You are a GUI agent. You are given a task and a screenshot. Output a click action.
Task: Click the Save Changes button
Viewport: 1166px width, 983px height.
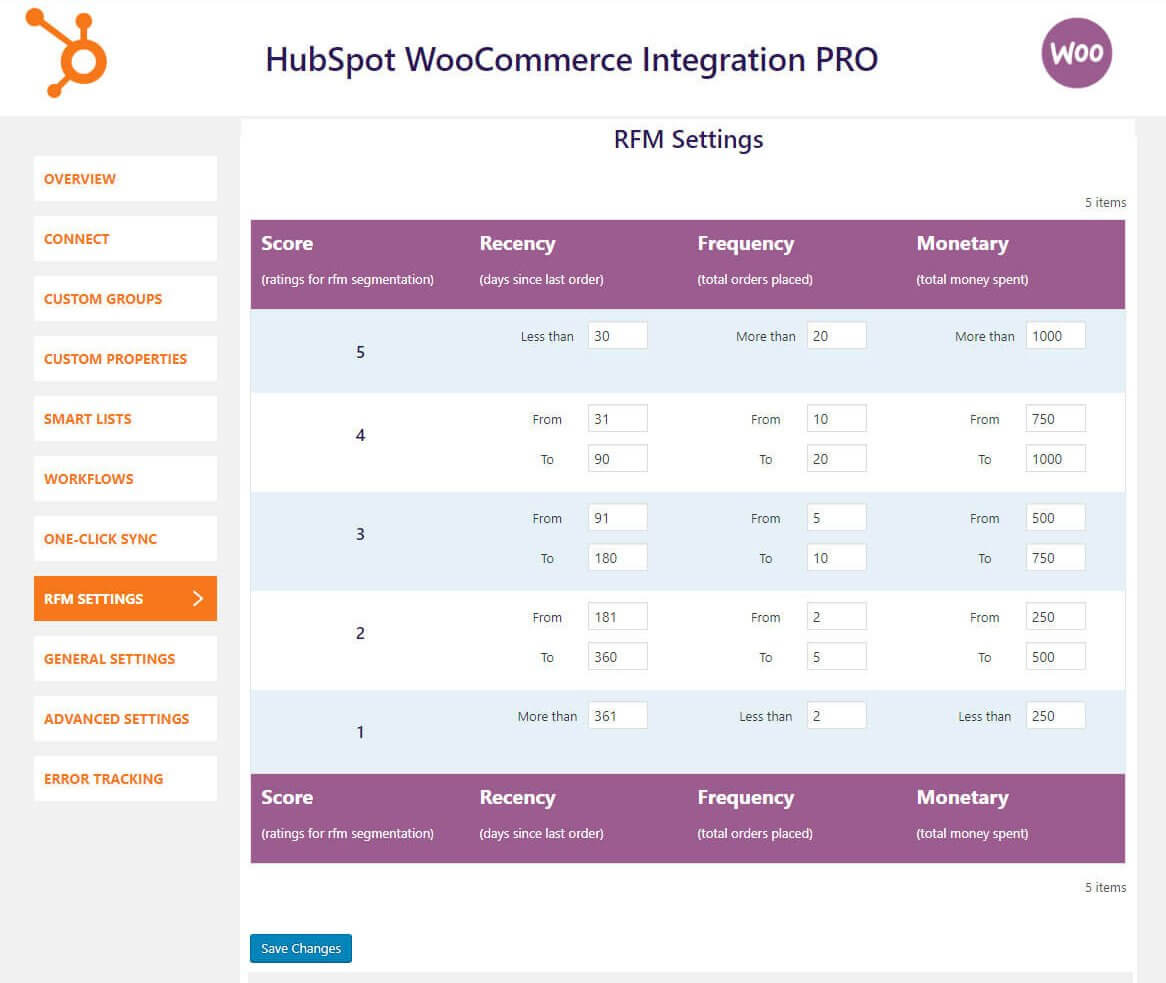[300, 948]
